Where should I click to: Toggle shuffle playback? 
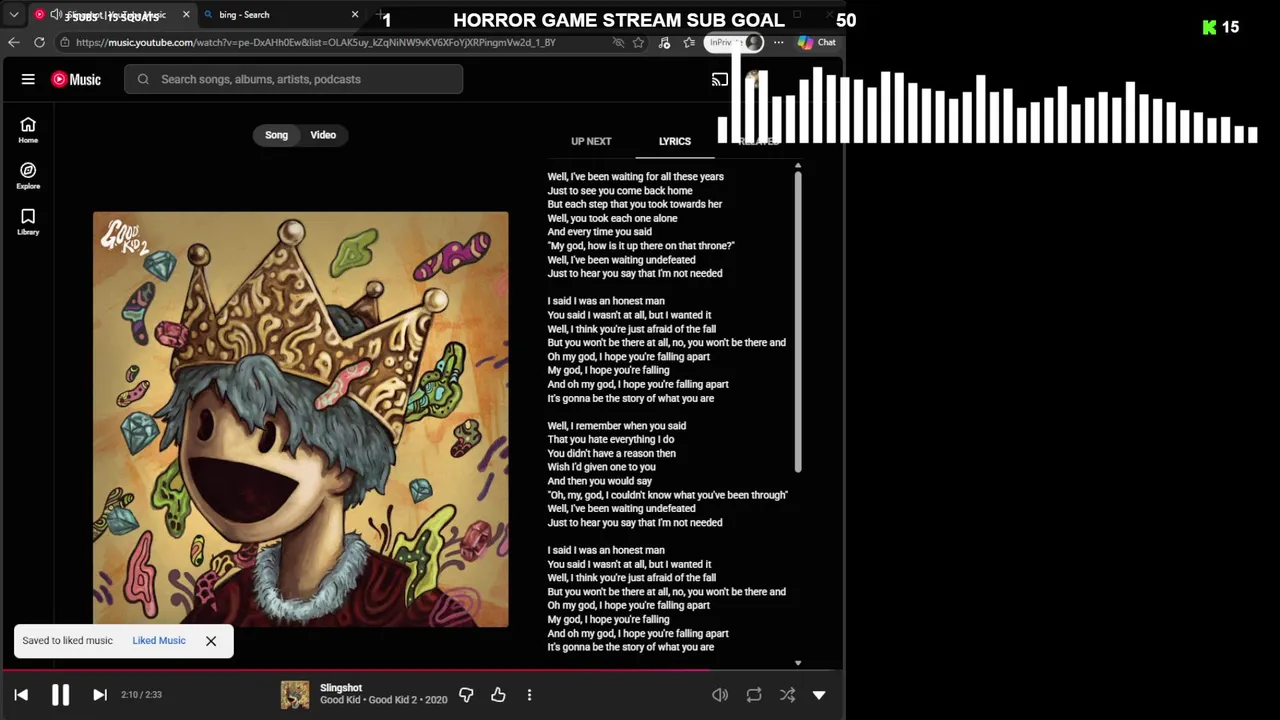coord(788,694)
